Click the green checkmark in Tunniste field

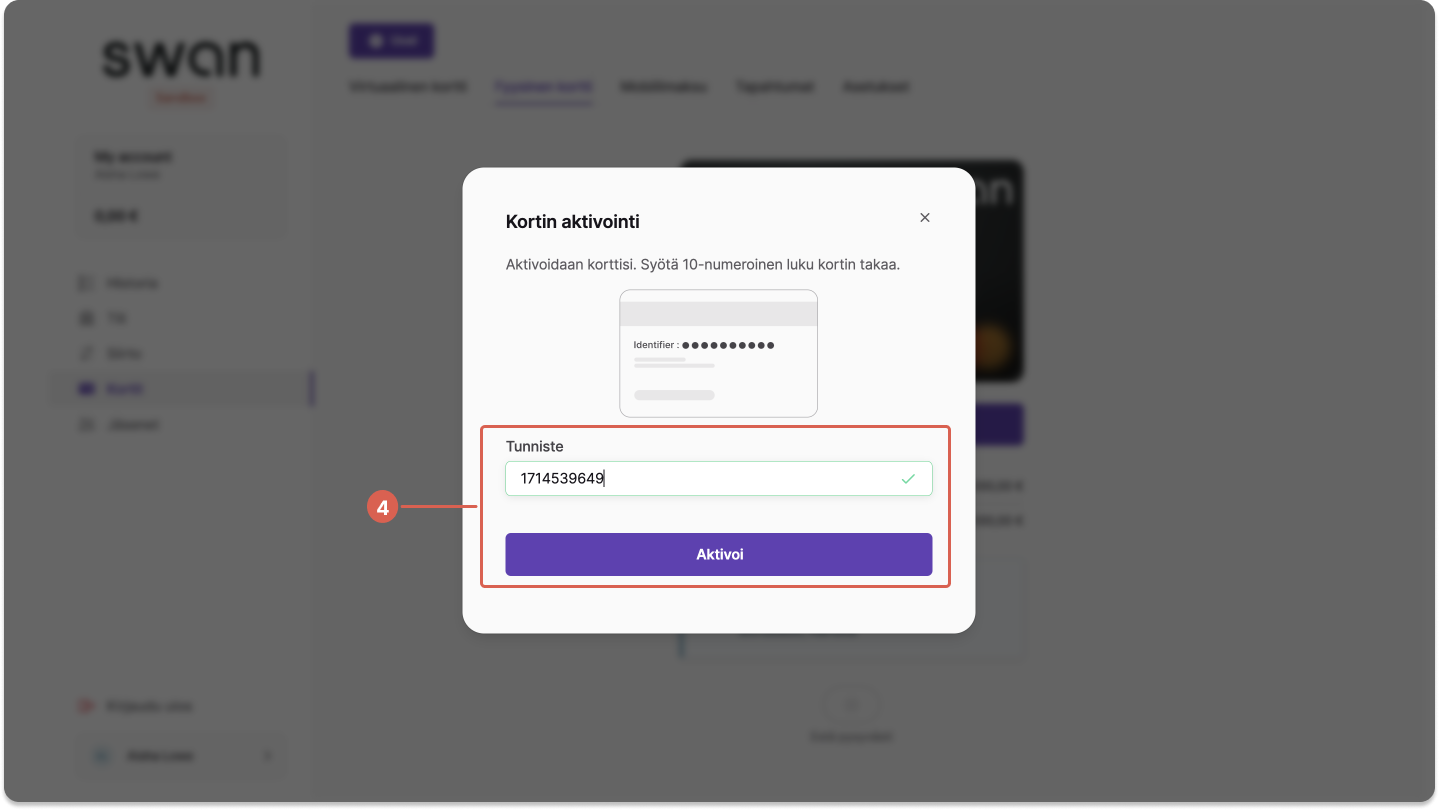[x=907, y=479]
